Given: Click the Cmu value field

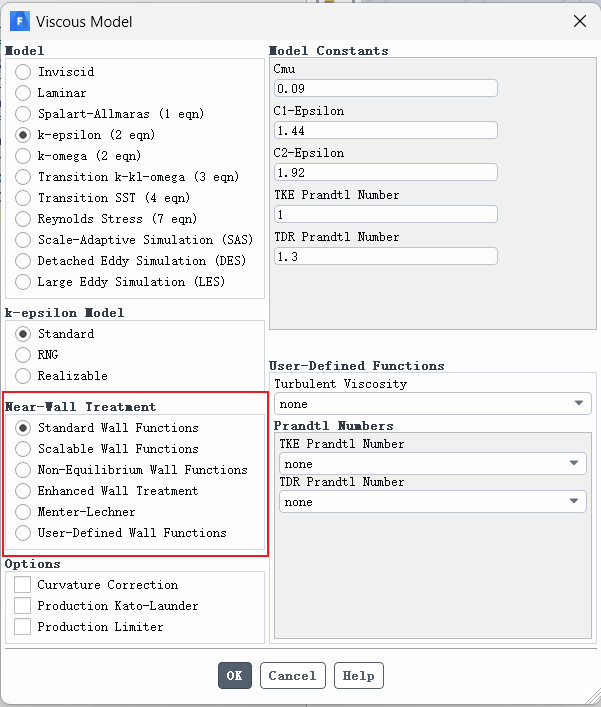Looking at the screenshot, I should point(386,88).
